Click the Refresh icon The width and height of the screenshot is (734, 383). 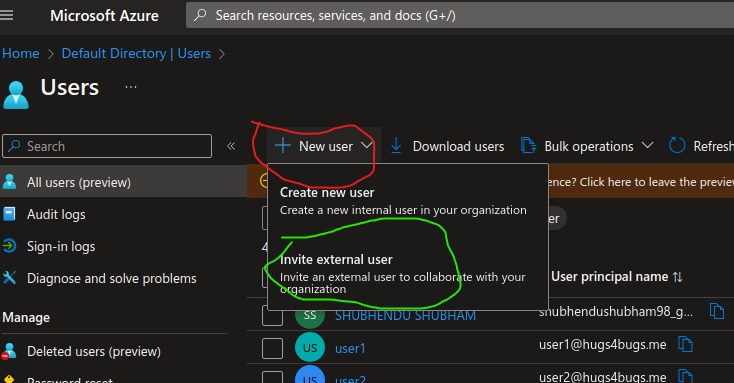coord(677,146)
